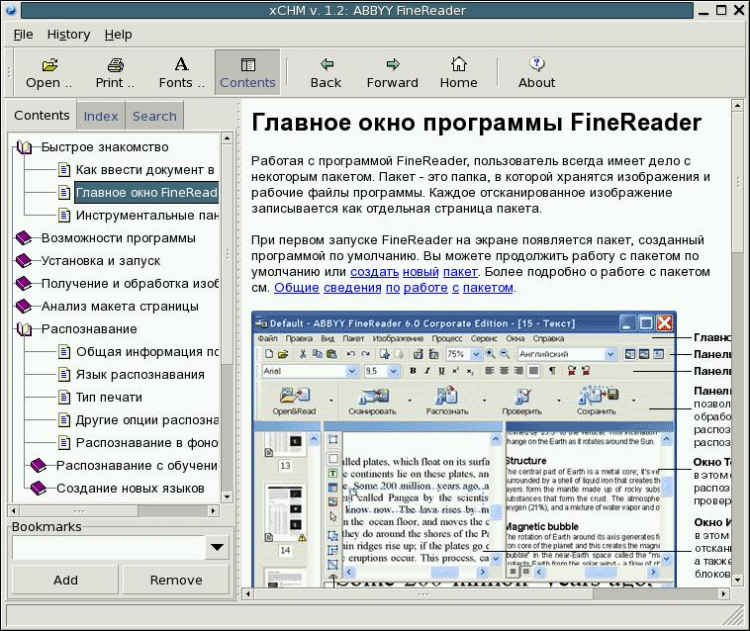Open the File menu
The height and width of the screenshot is (631, 750).
pos(23,34)
